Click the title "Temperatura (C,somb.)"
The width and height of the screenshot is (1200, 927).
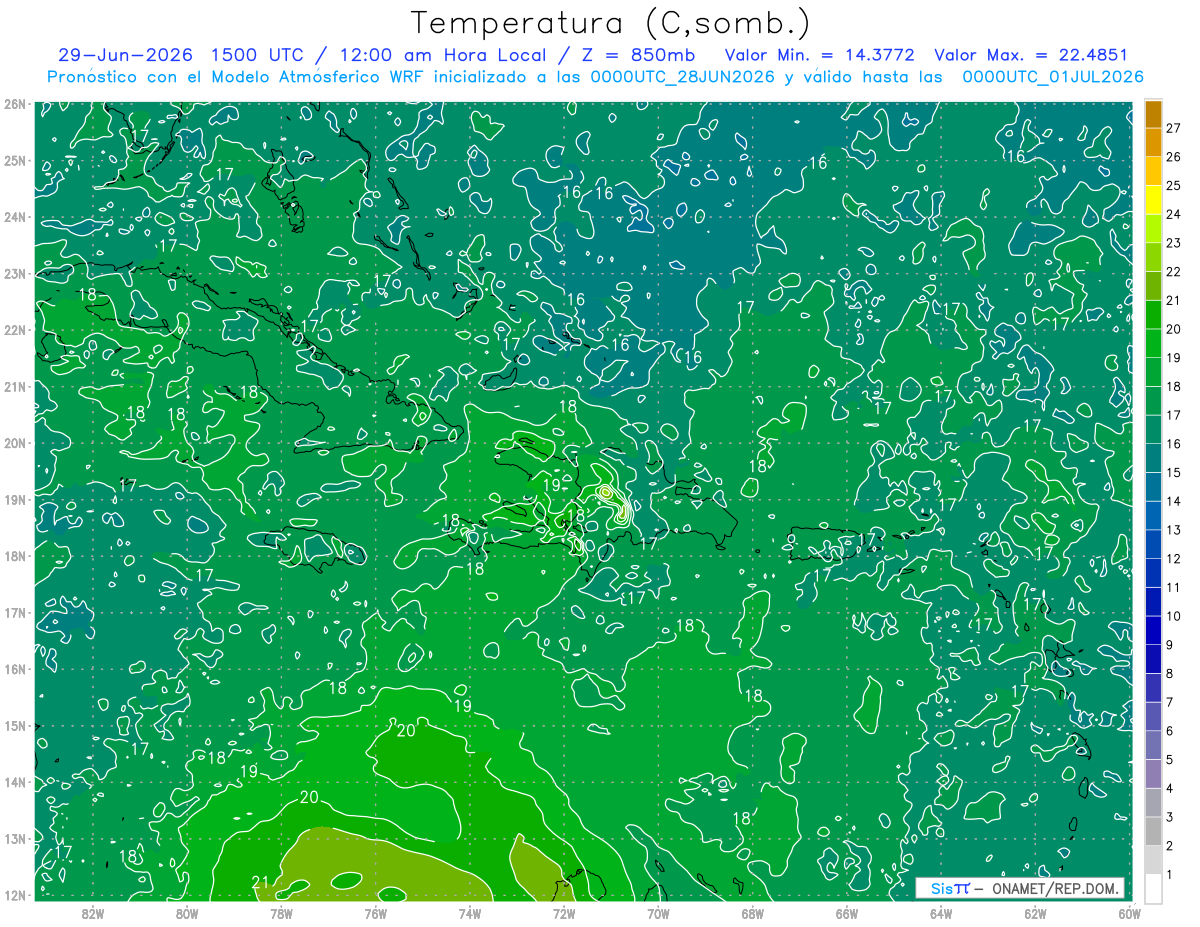[611, 23]
